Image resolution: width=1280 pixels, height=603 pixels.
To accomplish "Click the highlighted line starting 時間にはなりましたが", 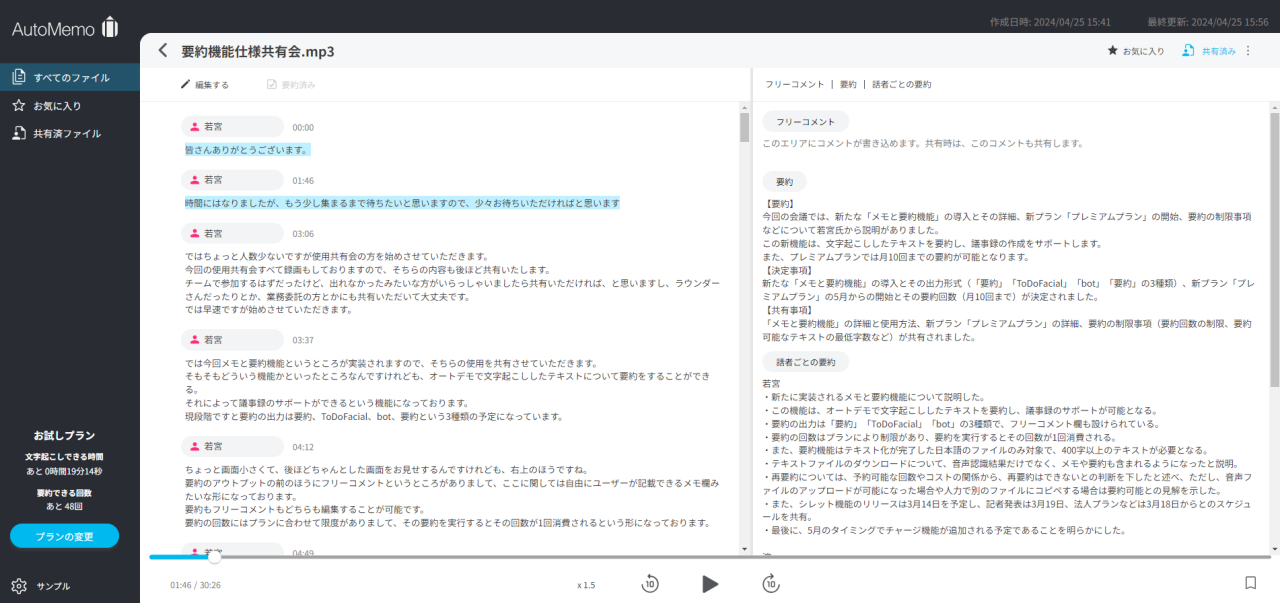I will coord(402,203).
